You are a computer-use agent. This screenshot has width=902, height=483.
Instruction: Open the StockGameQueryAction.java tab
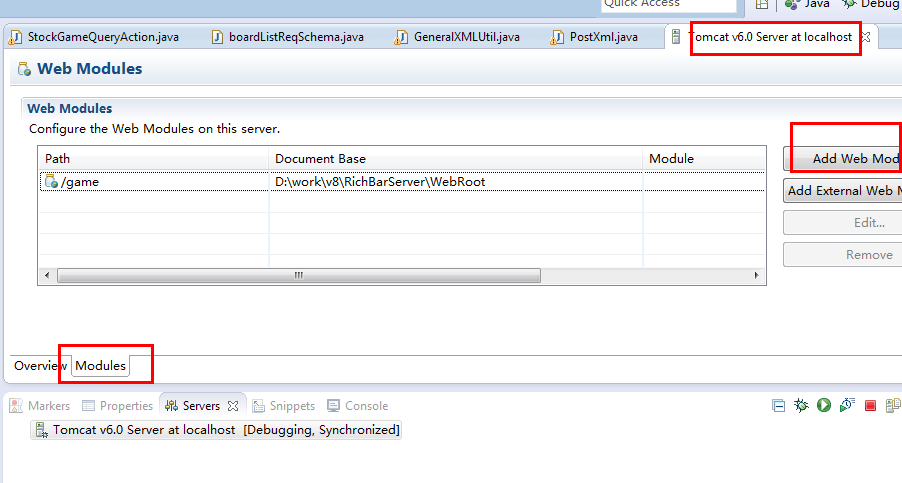(x=94, y=37)
